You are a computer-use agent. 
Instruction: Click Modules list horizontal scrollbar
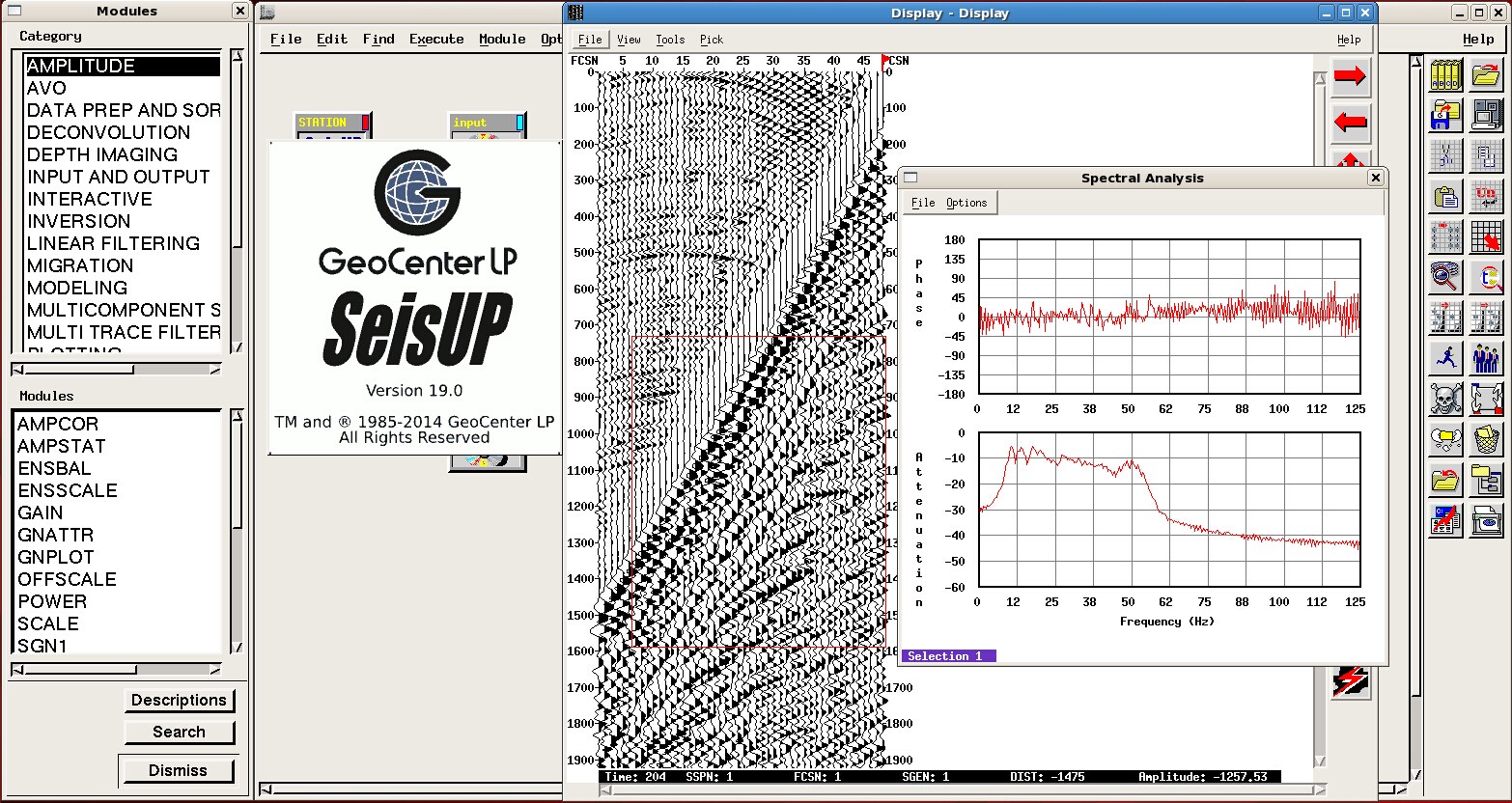117,669
